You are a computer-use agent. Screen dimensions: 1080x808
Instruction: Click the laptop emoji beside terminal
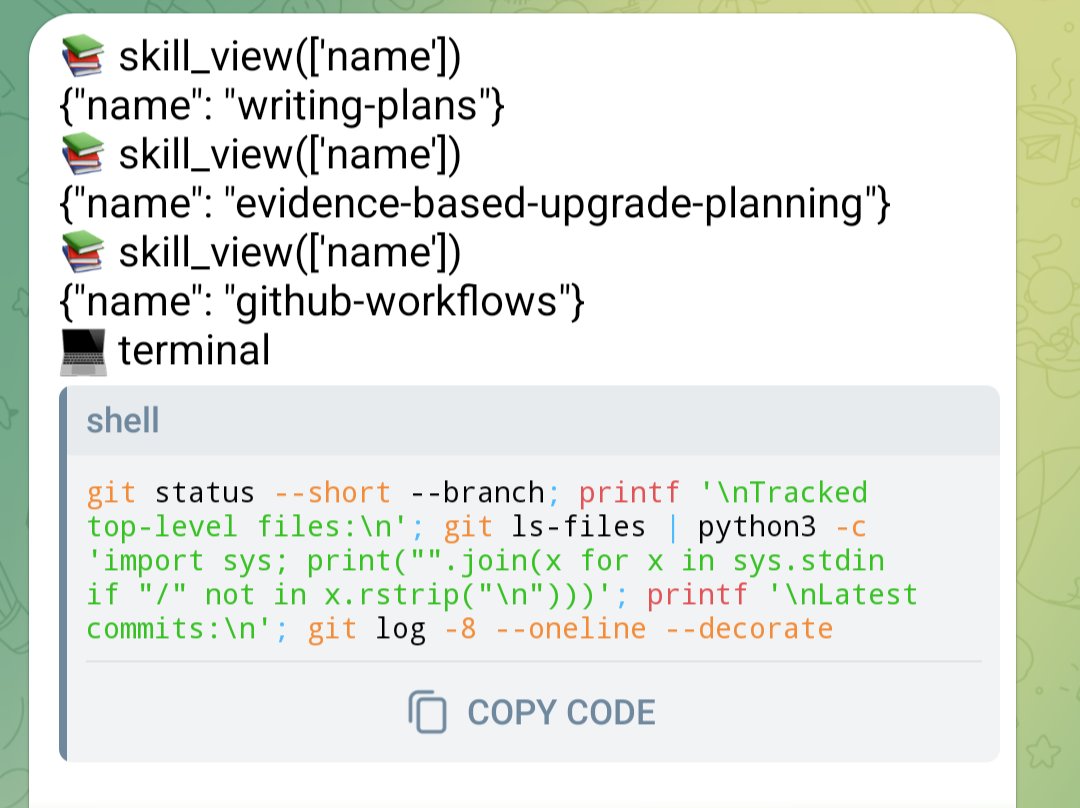click(x=83, y=351)
